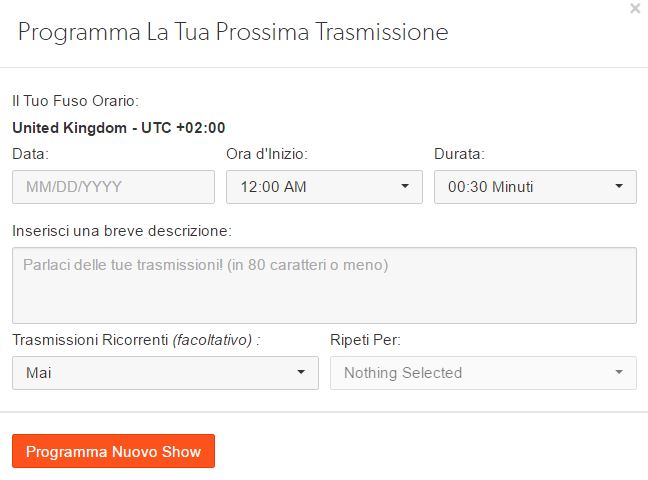
Task: Click the caret arrow of the start time selector
Action: coord(404,187)
